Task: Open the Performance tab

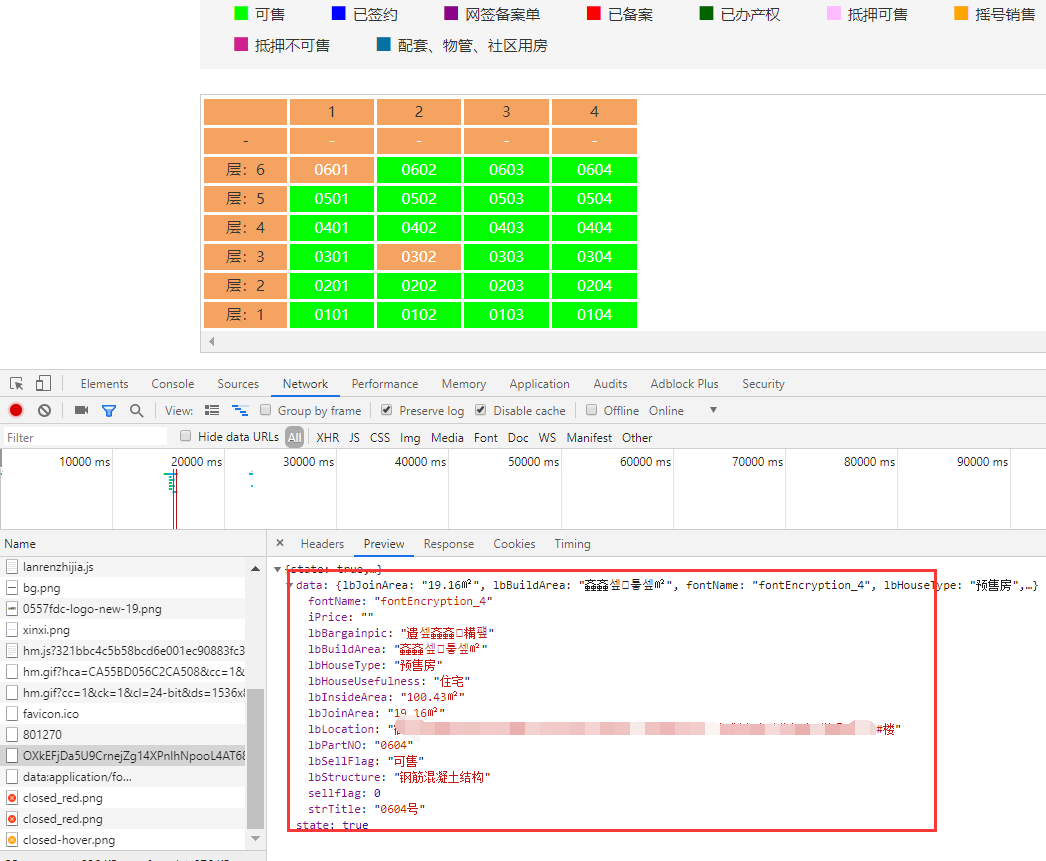Action: click(385, 383)
